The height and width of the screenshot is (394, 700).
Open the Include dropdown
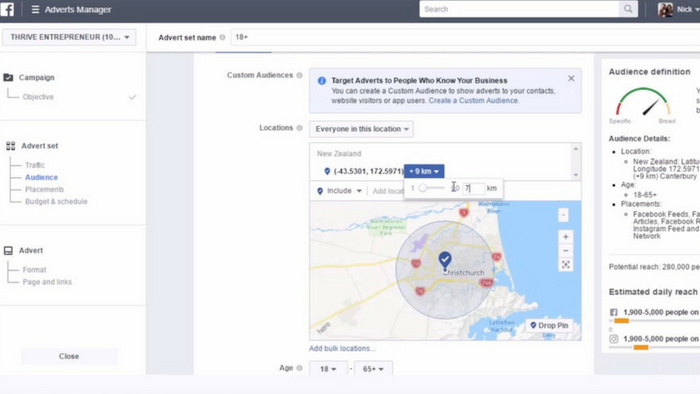339,191
